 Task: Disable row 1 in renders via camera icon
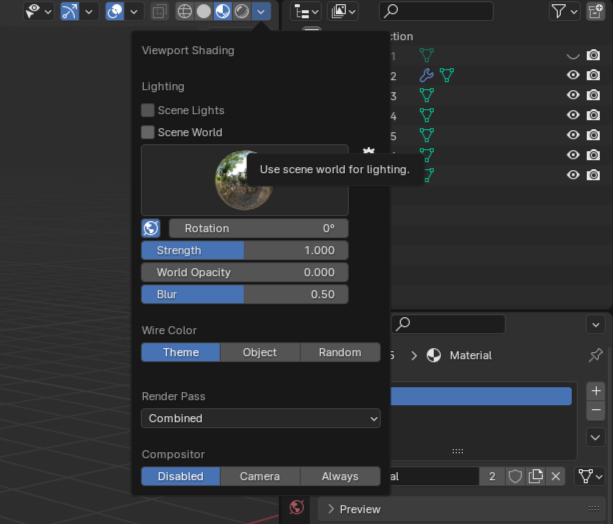593,55
